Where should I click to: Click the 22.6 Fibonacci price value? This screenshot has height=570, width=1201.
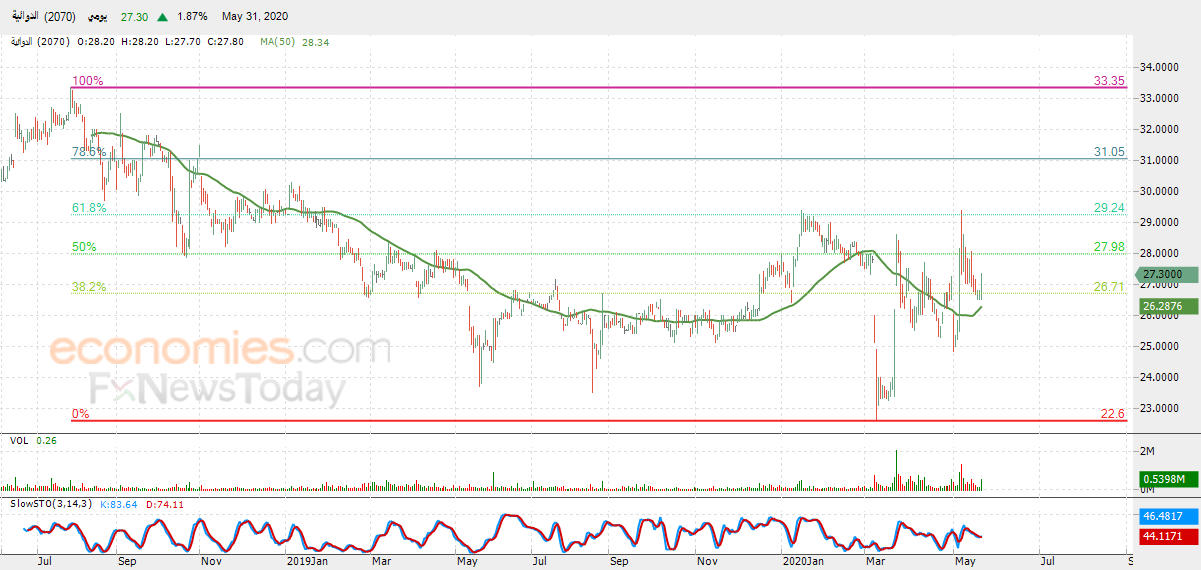click(x=1114, y=413)
